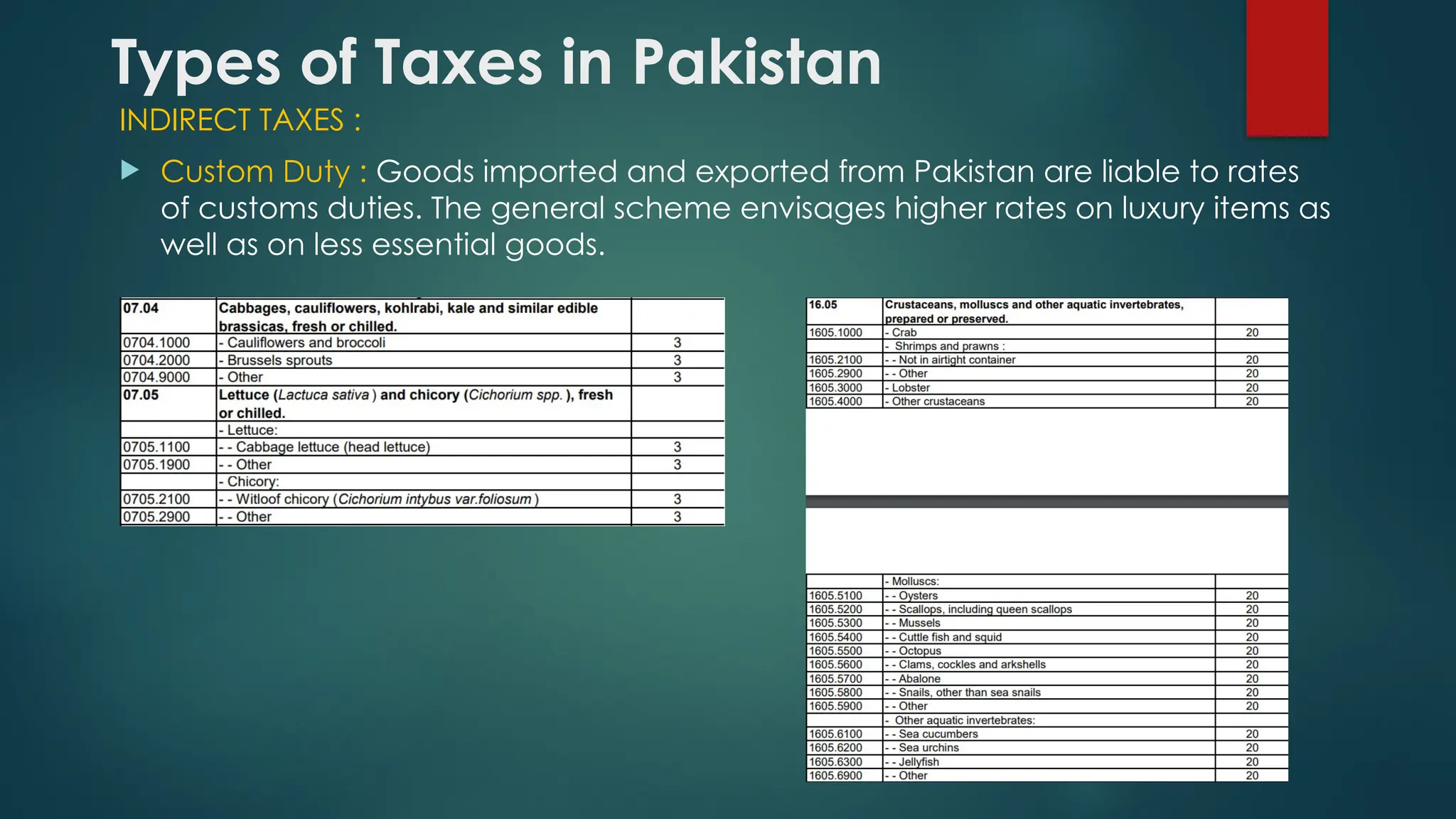Click tariff code 1605.5700 for Abalone

[835, 679]
